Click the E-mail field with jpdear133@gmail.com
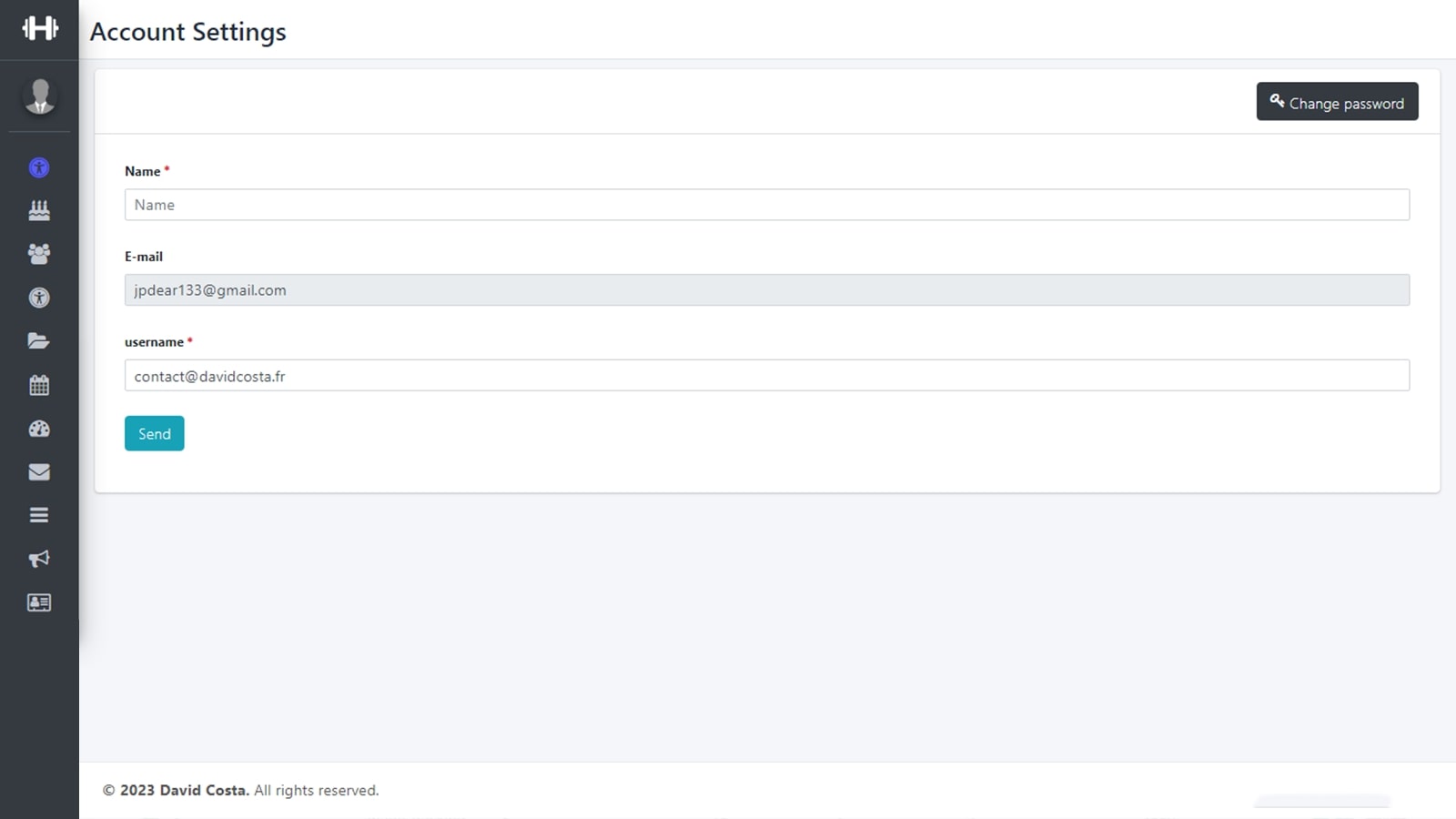This screenshot has height=819, width=1456. click(766, 290)
